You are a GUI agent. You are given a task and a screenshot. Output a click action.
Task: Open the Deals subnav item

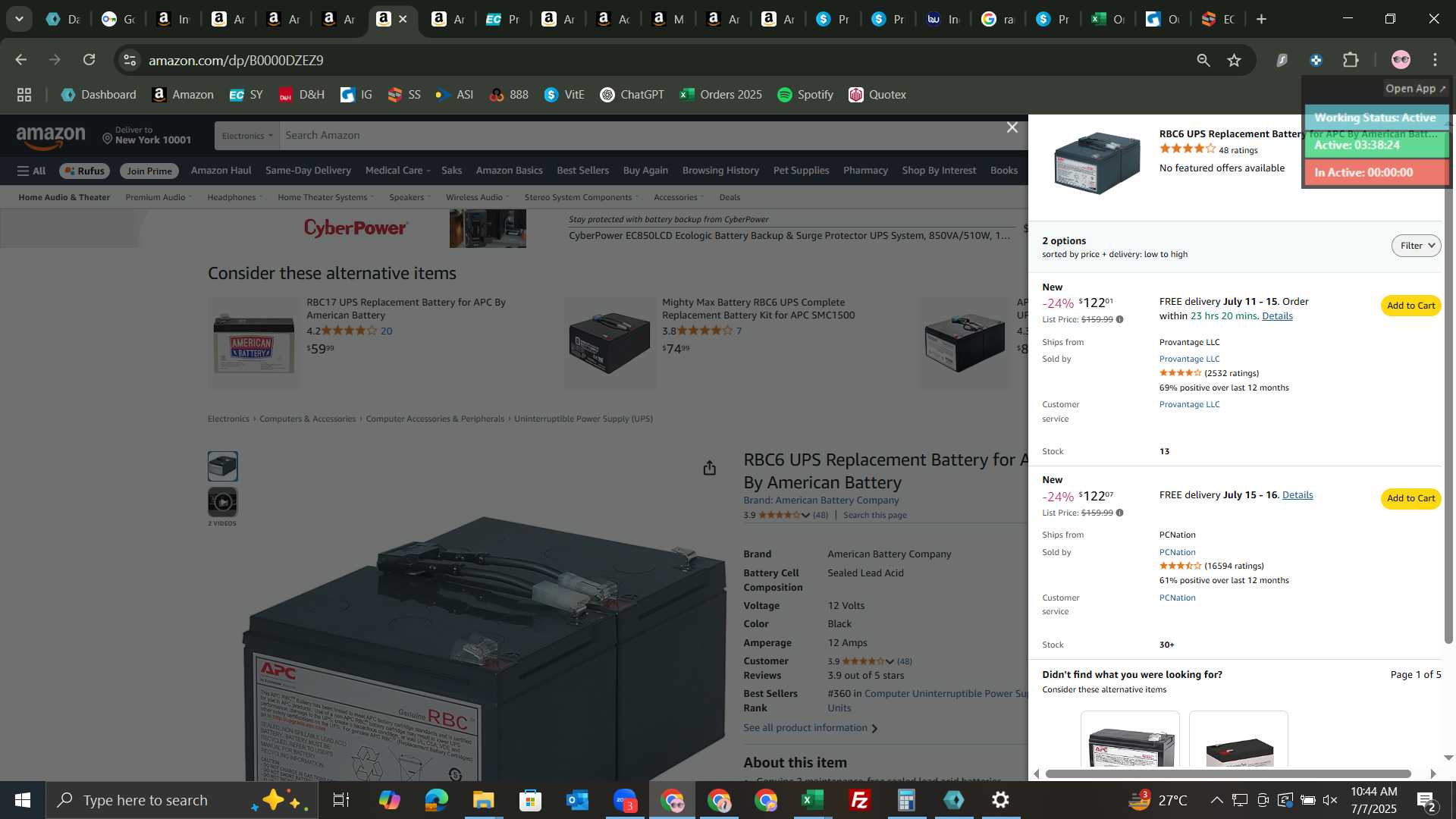[730, 197]
